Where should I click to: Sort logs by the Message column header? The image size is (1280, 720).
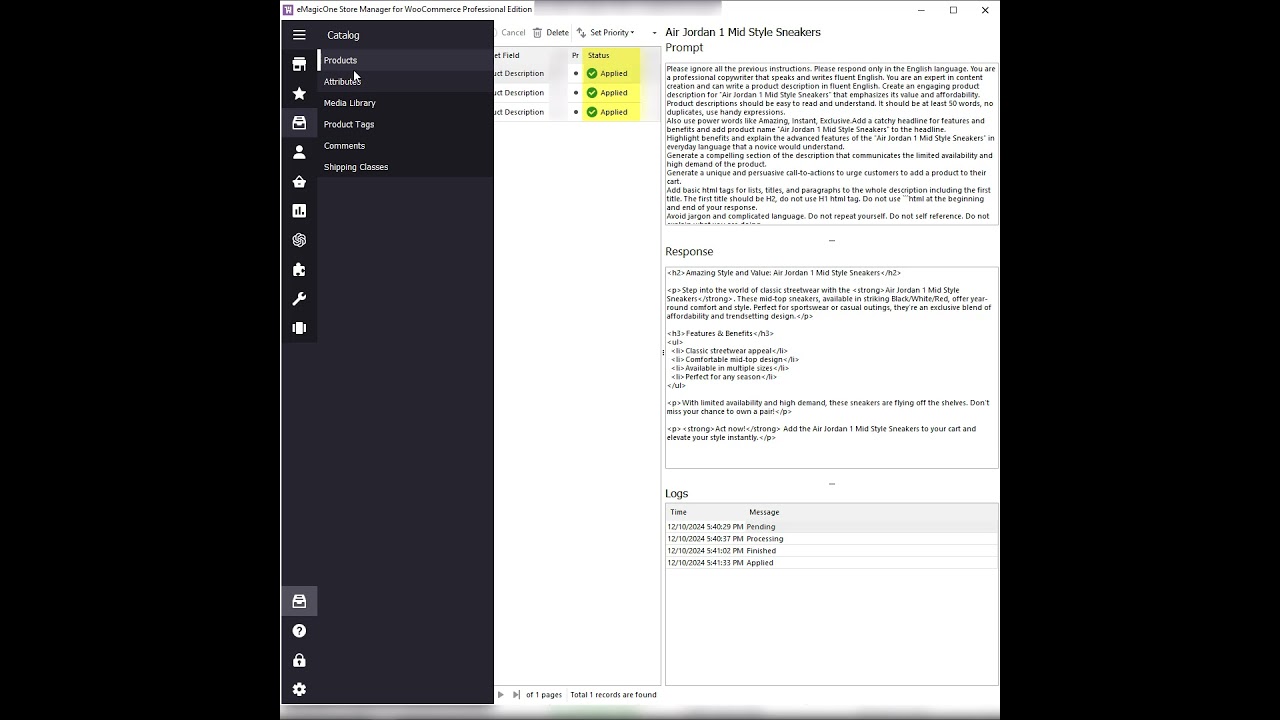871,512
